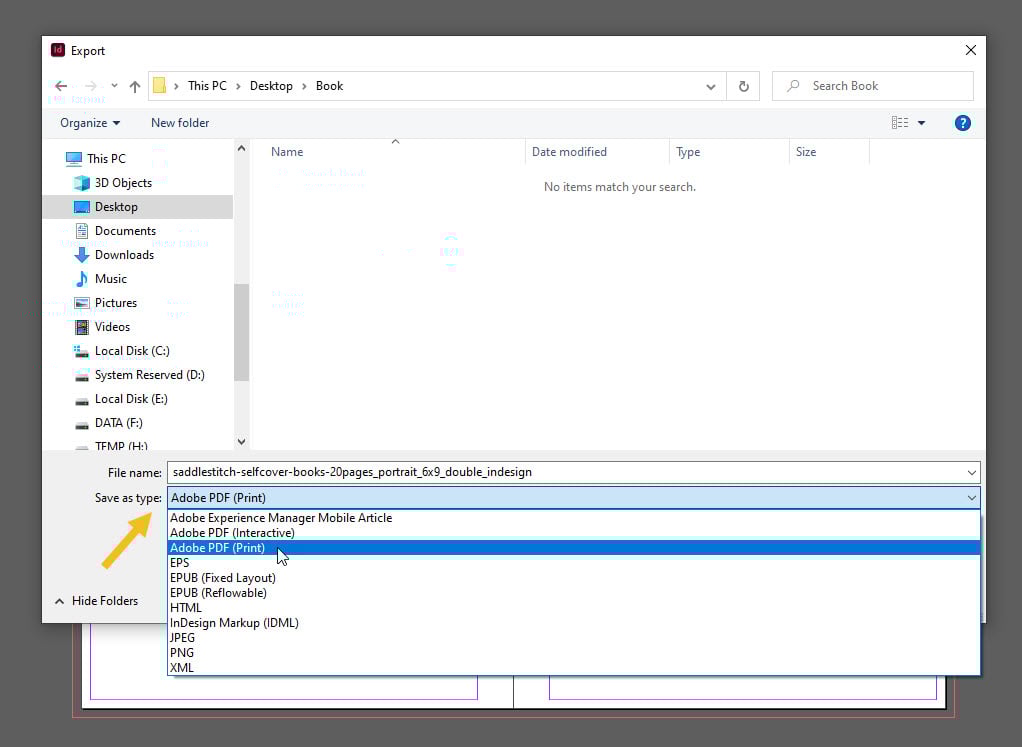Collapse with Hide Folders
Image resolution: width=1022 pixels, height=747 pixels.
point(96,601)
